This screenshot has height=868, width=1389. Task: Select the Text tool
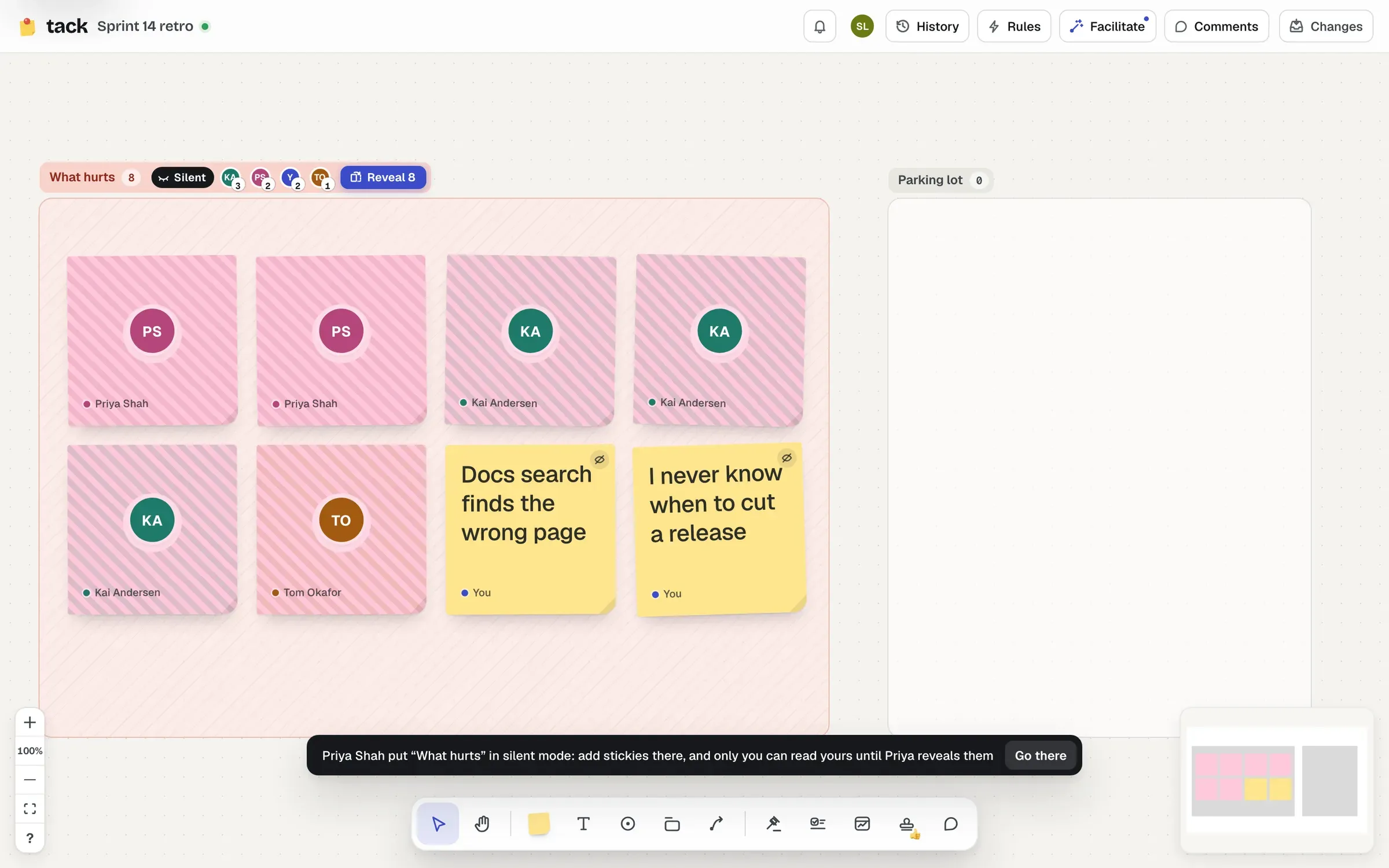click(x=583, y=823)
